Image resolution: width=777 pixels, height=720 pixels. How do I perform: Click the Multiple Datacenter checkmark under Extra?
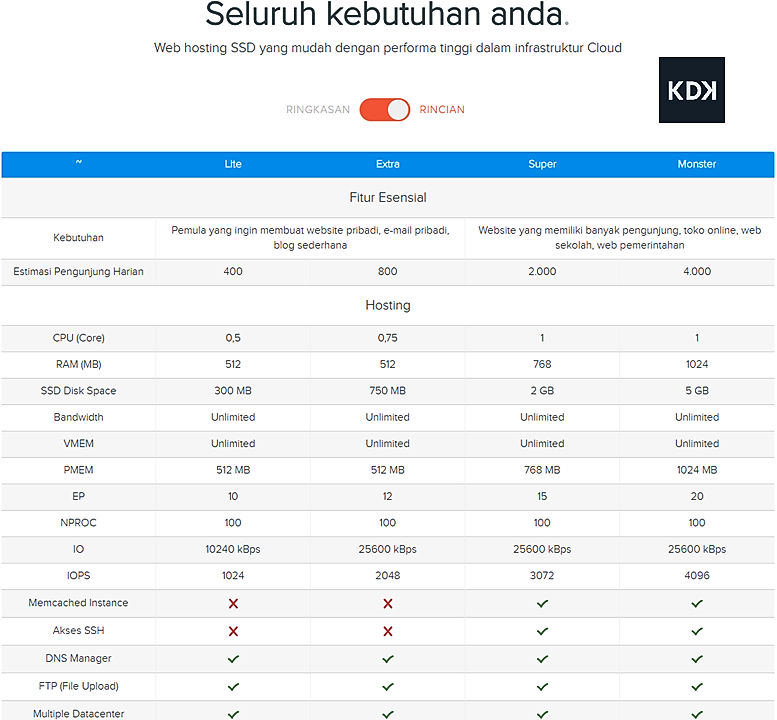388,714
